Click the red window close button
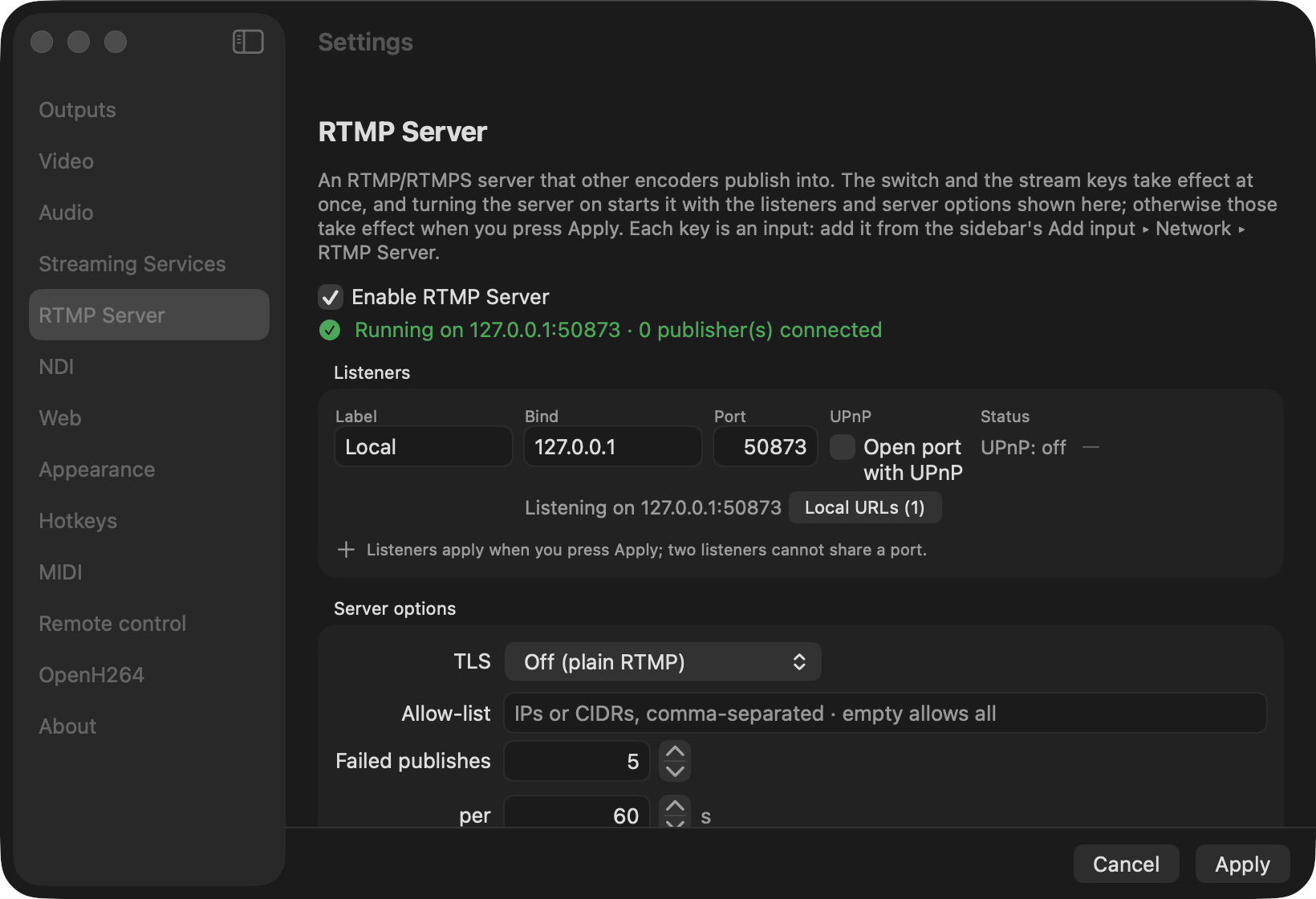Image resolution: width=1316 pixels, height=899 pixels. point(42,42)
